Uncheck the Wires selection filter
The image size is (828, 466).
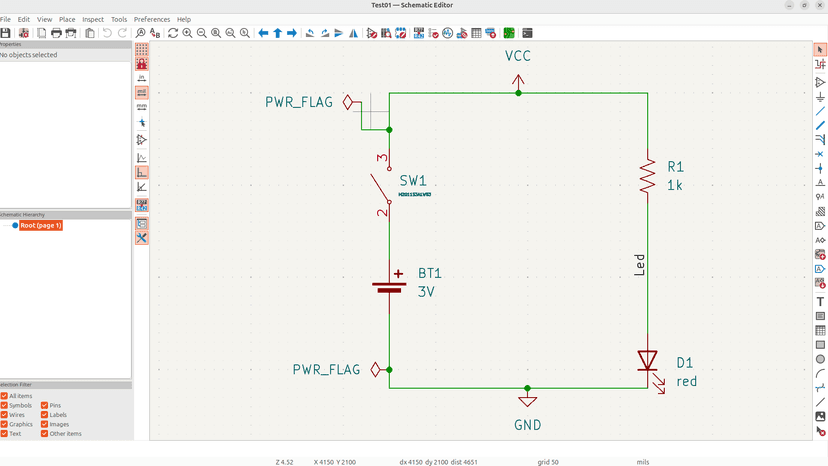(x=5, y=415)
